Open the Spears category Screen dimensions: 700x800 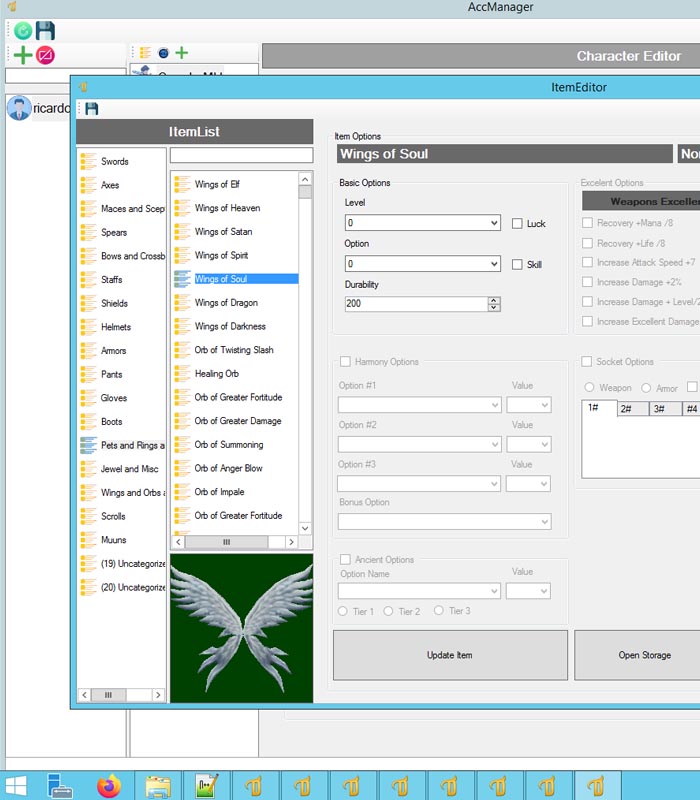114,233
